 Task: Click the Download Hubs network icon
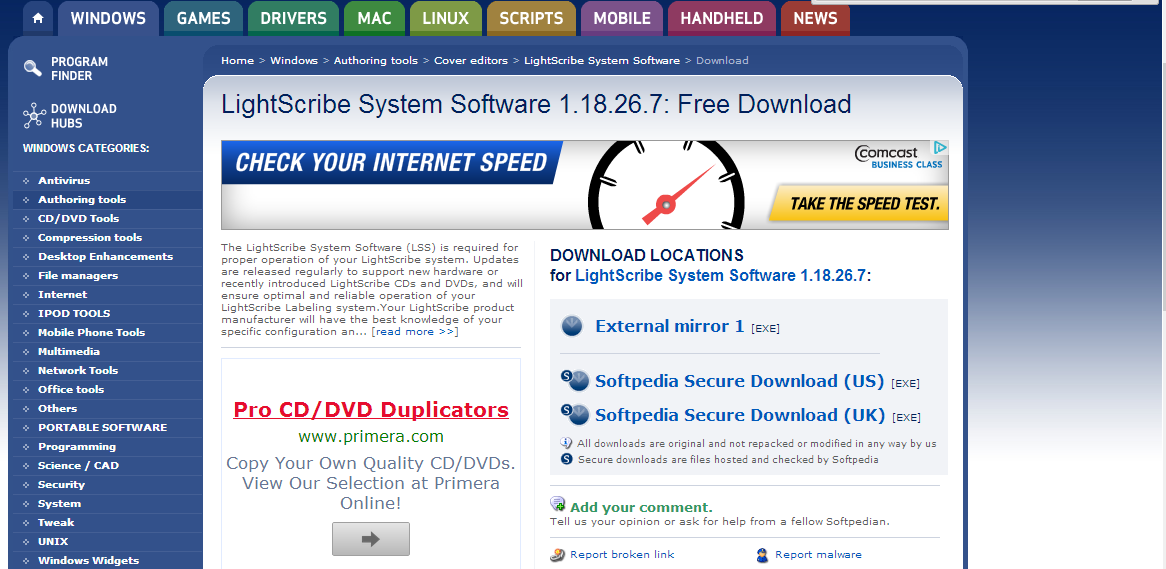coord(34,115)
